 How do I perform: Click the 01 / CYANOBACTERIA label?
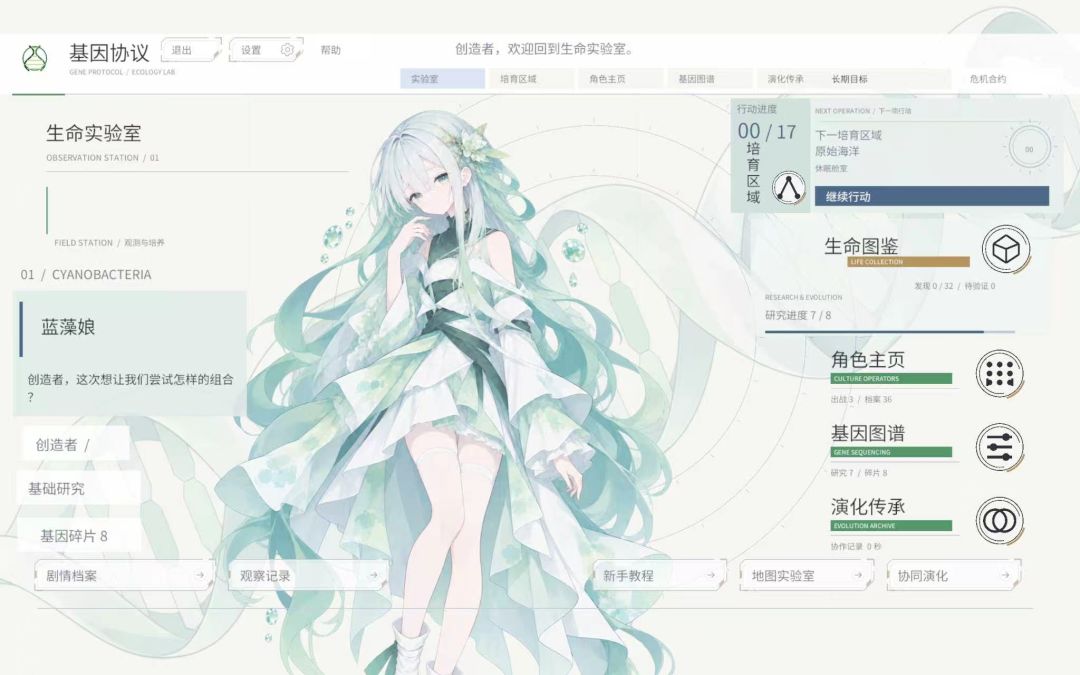click(x=86, y=274)
